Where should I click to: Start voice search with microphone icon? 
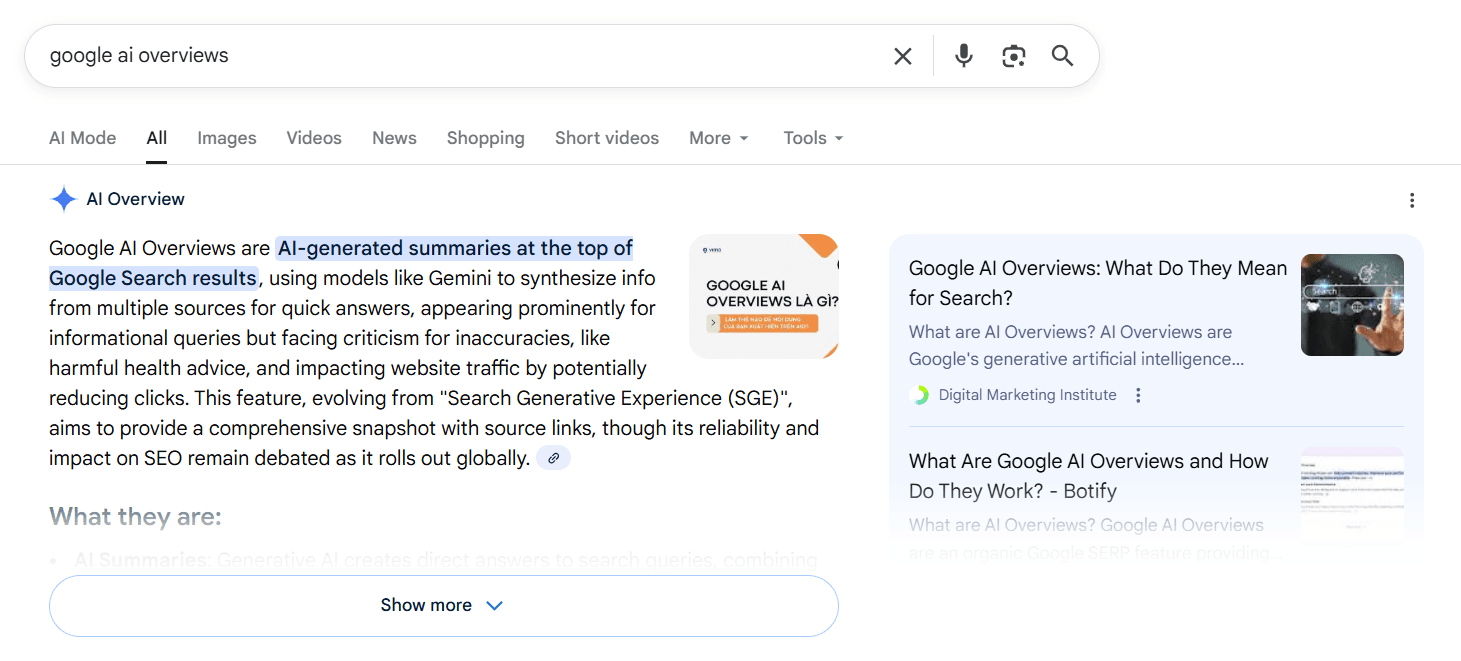tap(963, 56)
